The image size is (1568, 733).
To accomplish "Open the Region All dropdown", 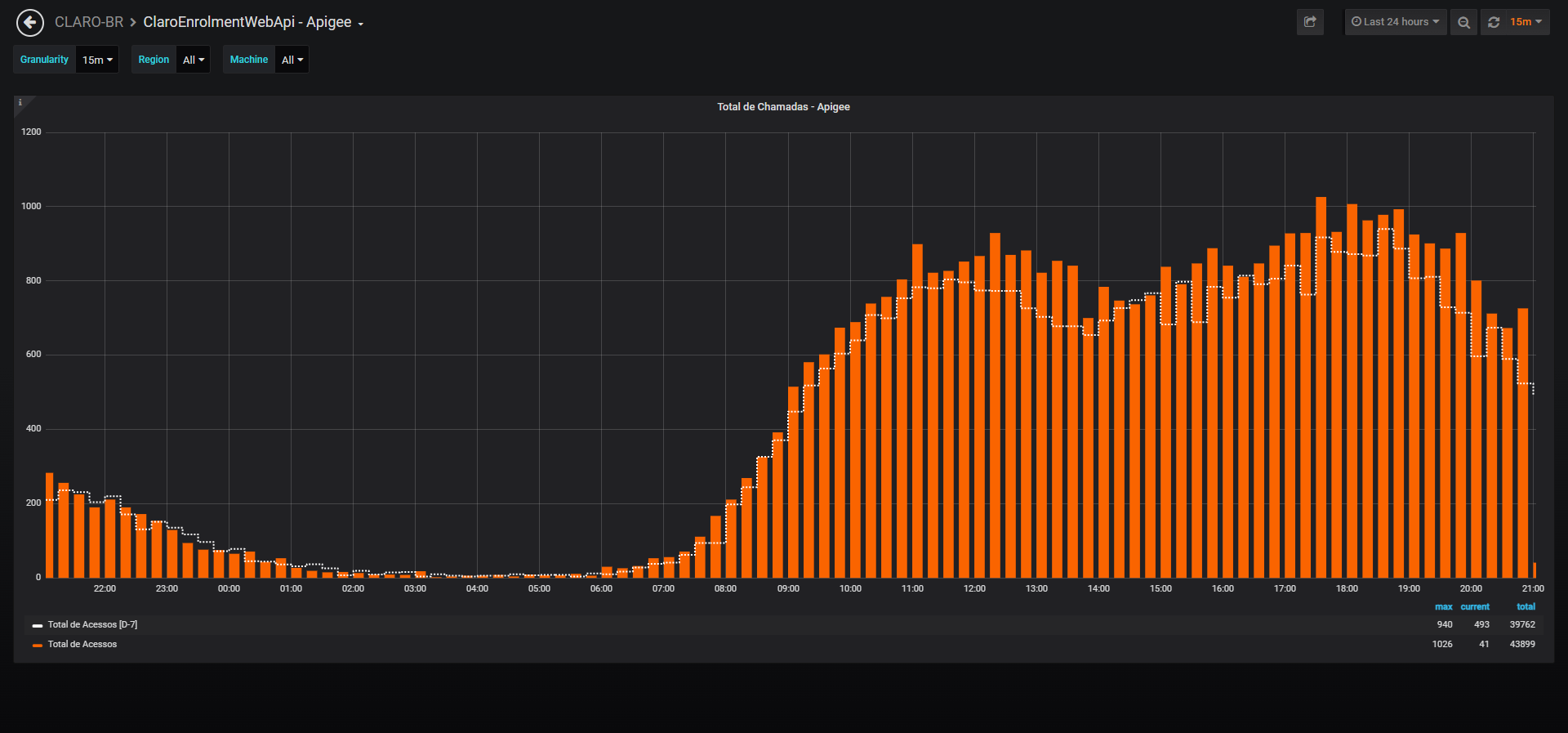I will coord(194,60).
